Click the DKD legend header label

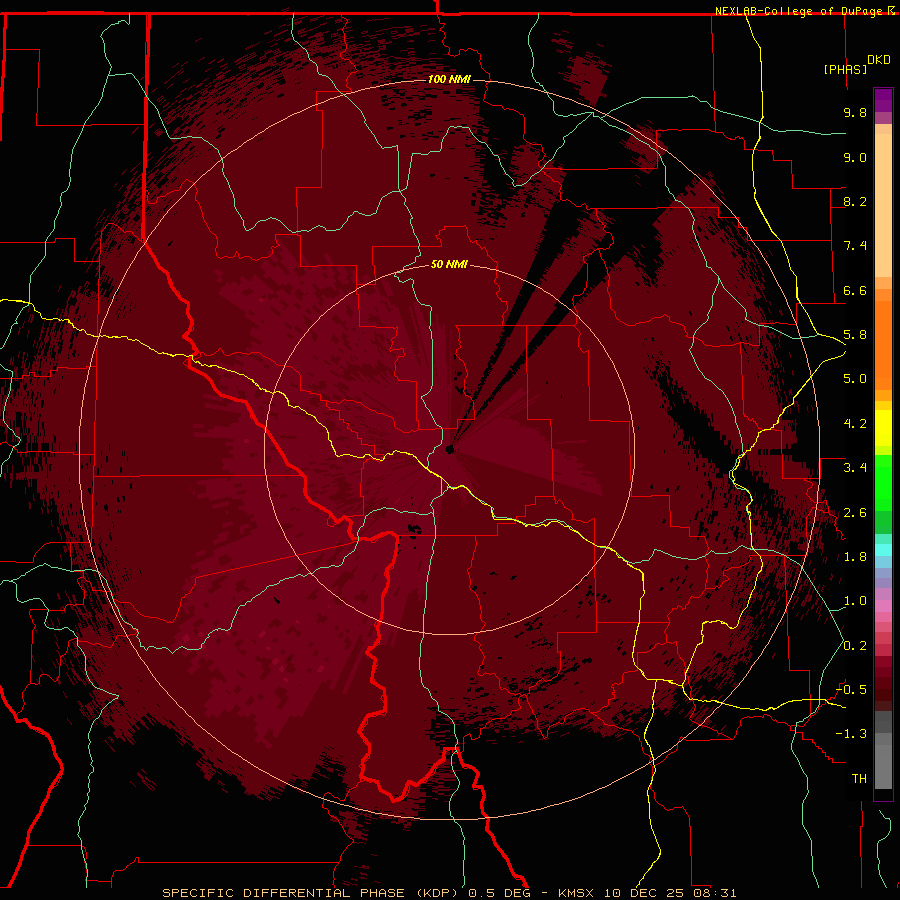tap(879, 60)
